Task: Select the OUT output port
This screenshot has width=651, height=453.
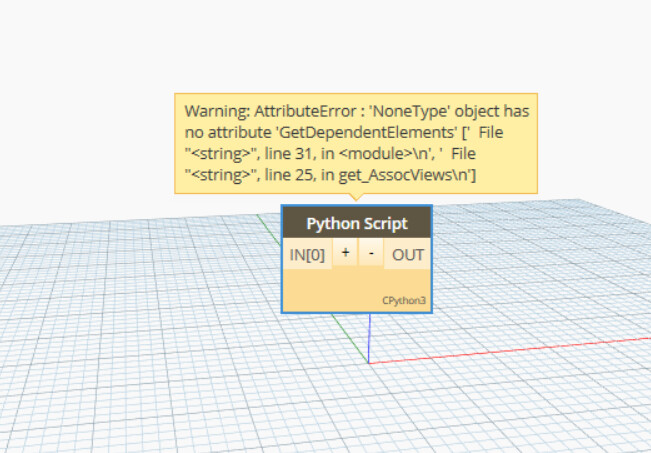Action: pyautogui.click(x=407, y=254)
